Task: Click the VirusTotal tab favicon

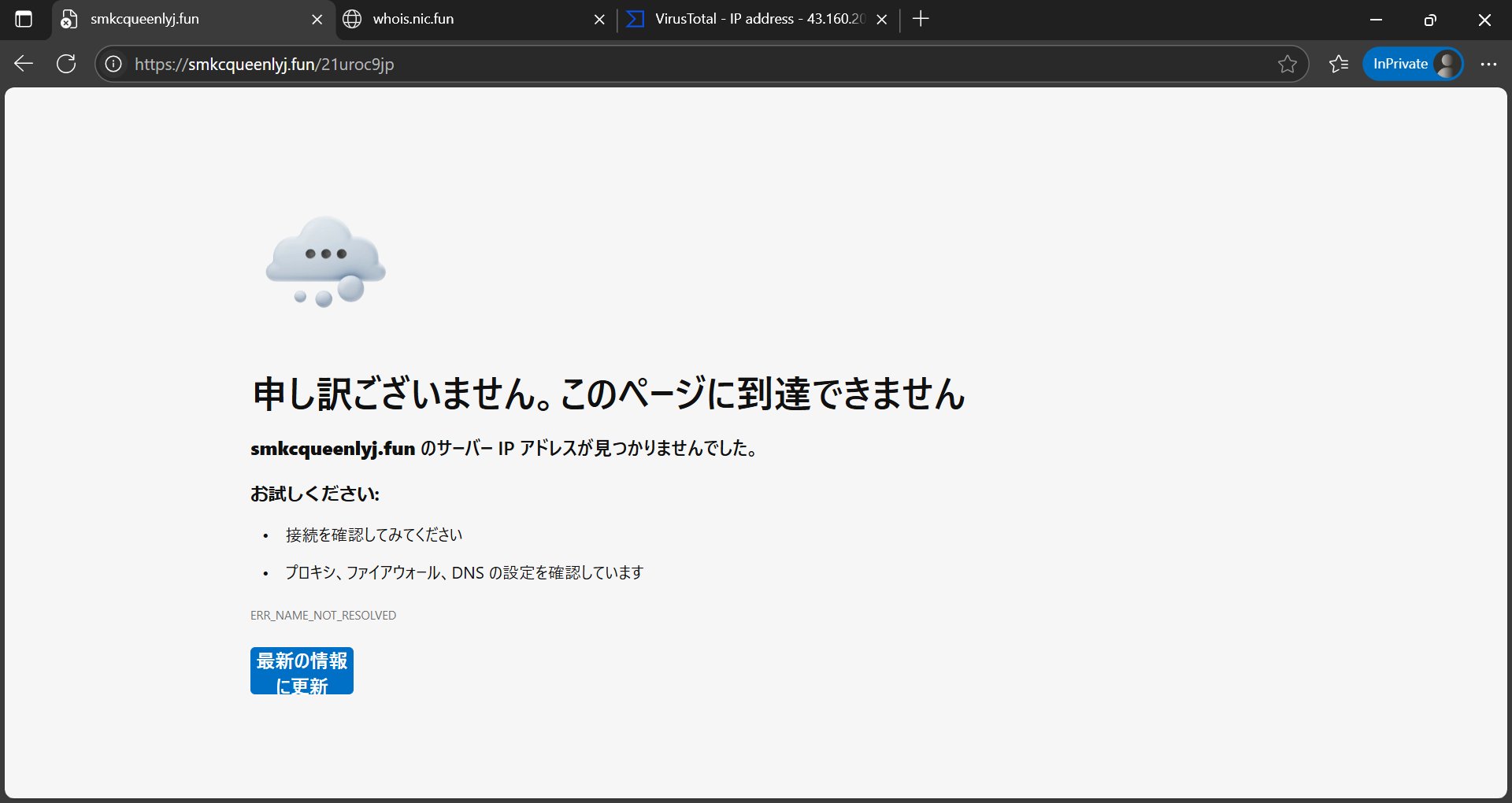Action: click(635, 19)
